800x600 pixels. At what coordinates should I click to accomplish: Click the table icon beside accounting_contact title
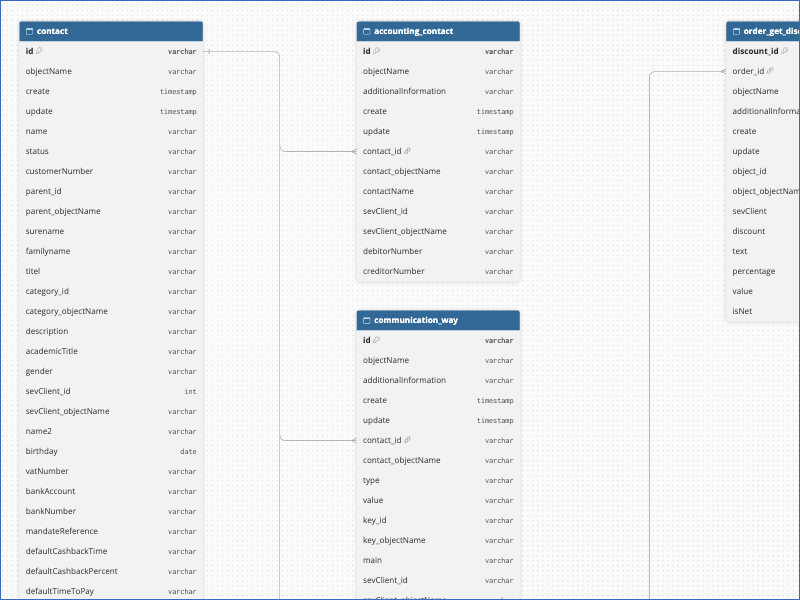366,32
